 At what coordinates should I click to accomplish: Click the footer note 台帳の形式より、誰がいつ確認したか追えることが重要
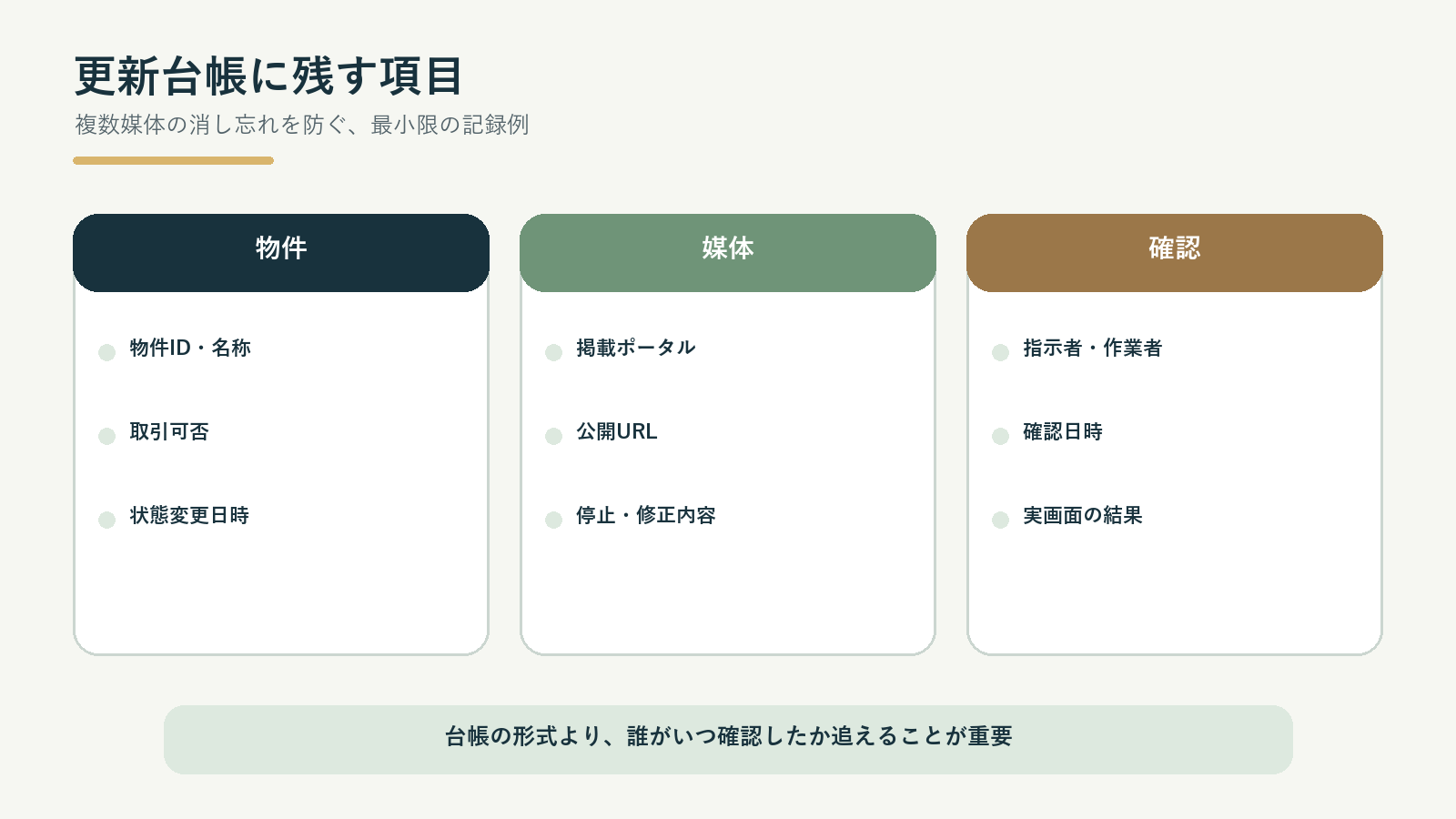728,740
